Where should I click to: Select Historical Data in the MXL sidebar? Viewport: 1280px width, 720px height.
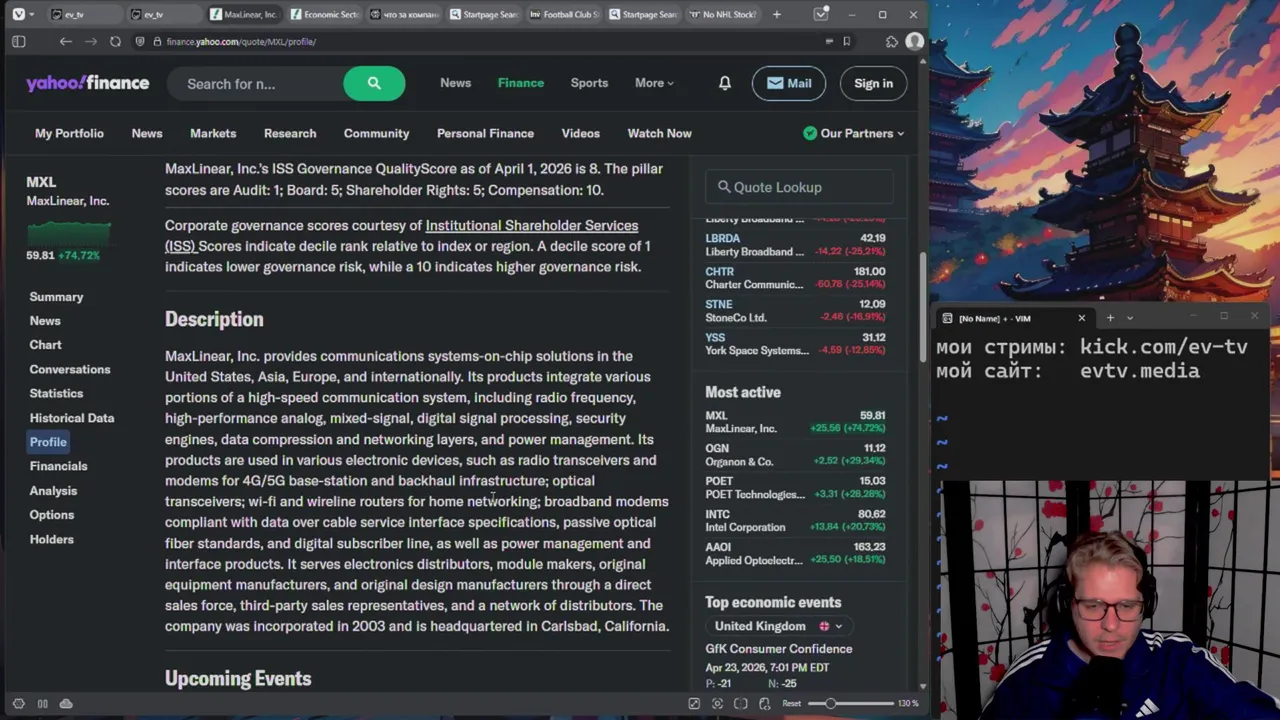coord(72,418)
